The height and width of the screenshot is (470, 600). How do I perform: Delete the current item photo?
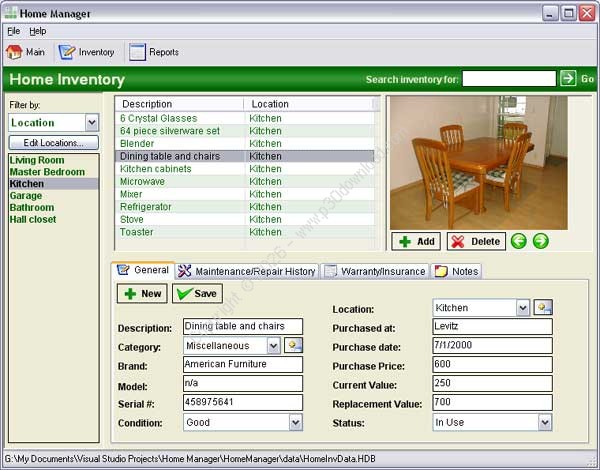point(476,242)
